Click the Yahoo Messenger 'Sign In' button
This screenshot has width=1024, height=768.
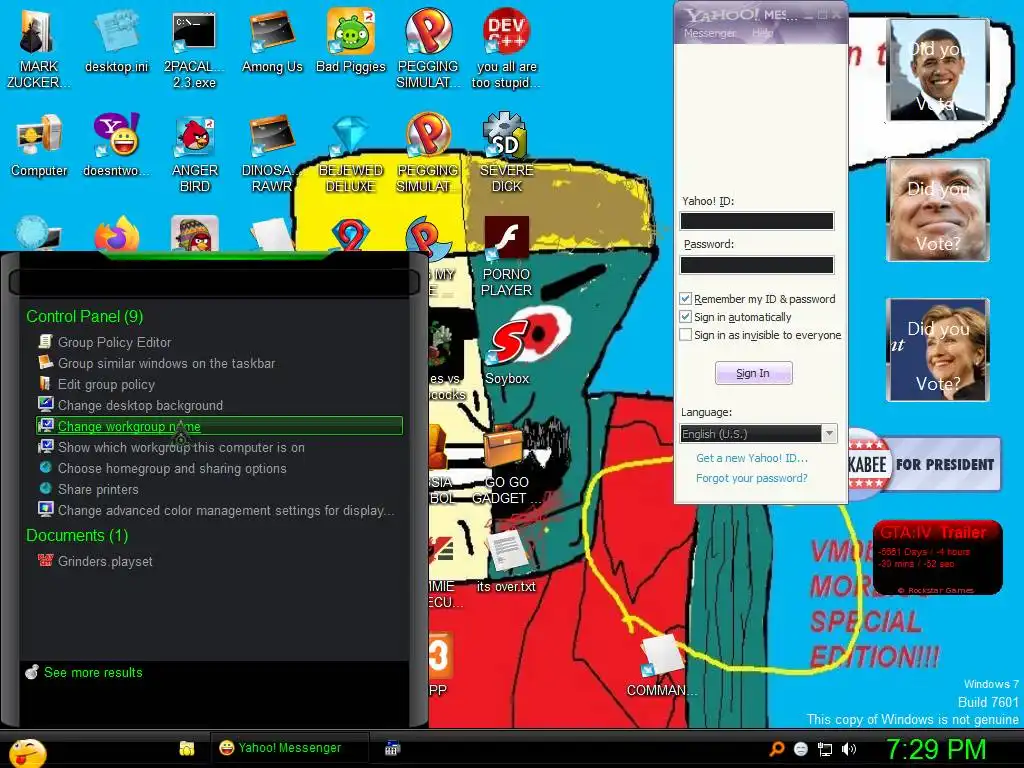point(754,373)
